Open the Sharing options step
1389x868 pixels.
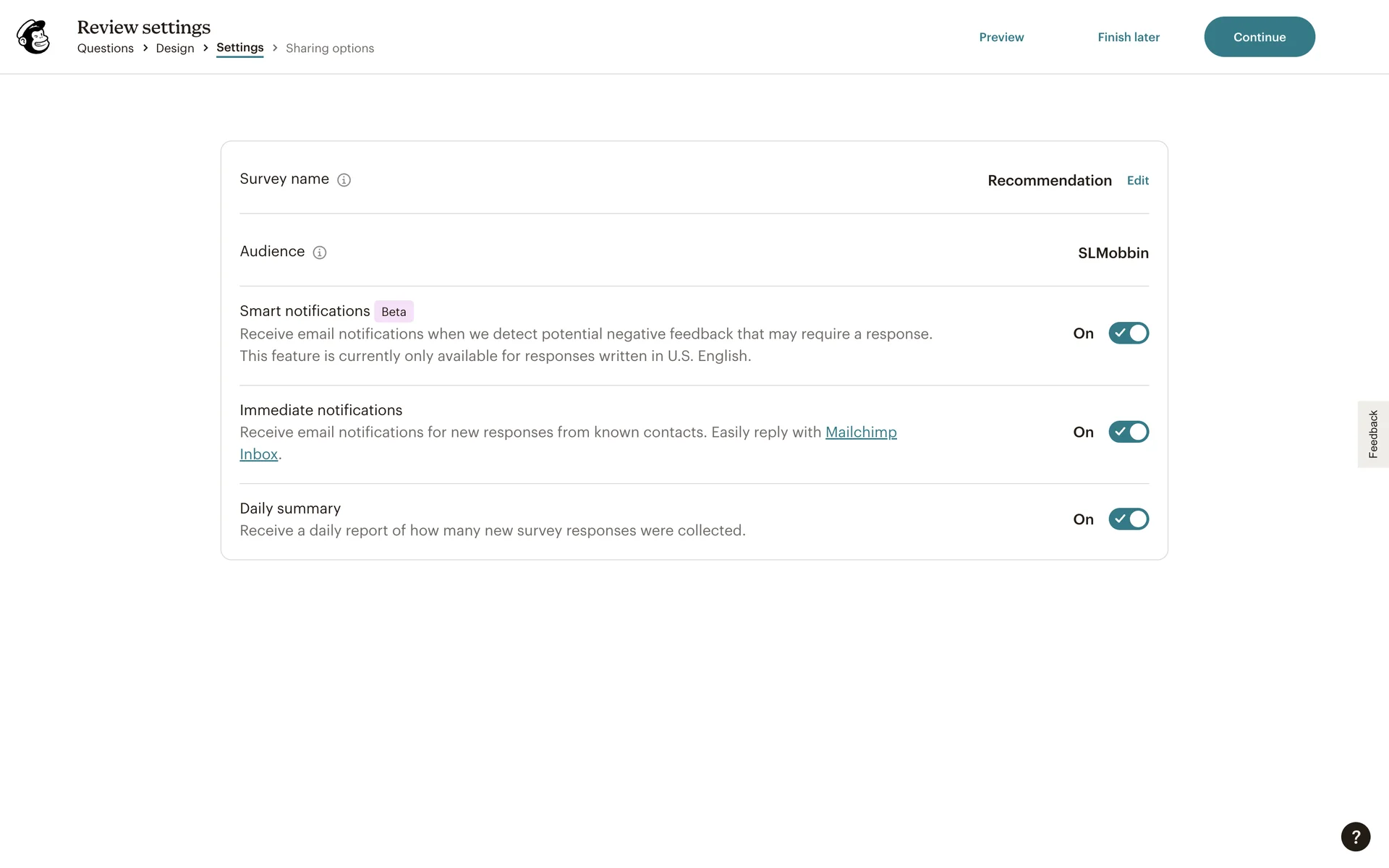click(x=330, y=48)
